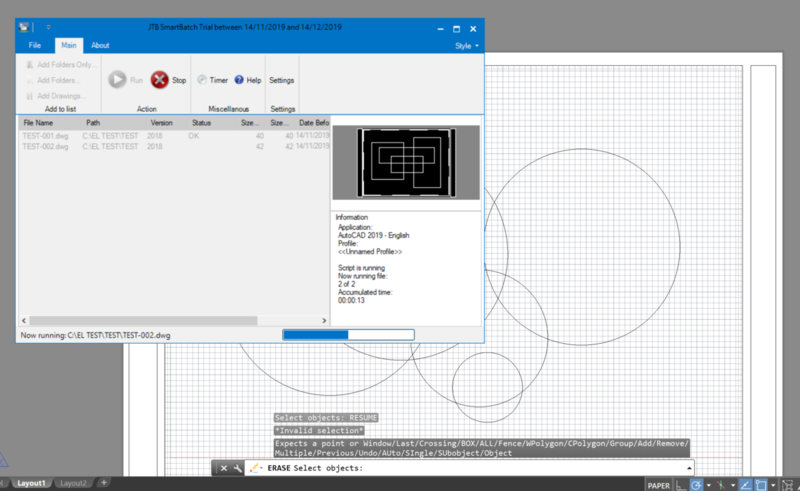
Task: Click the blue Help question mark icon
Action: point(239,80)
